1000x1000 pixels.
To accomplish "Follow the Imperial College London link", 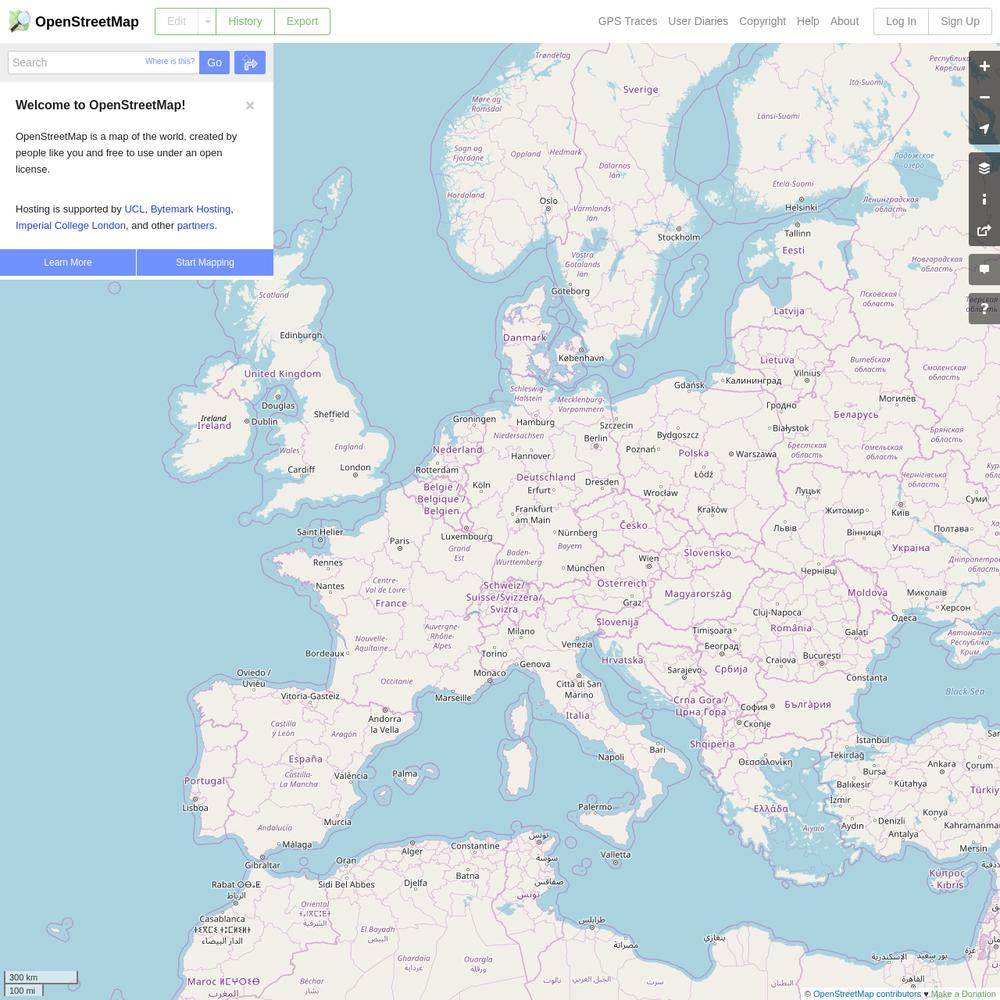I will pos(71,226).
